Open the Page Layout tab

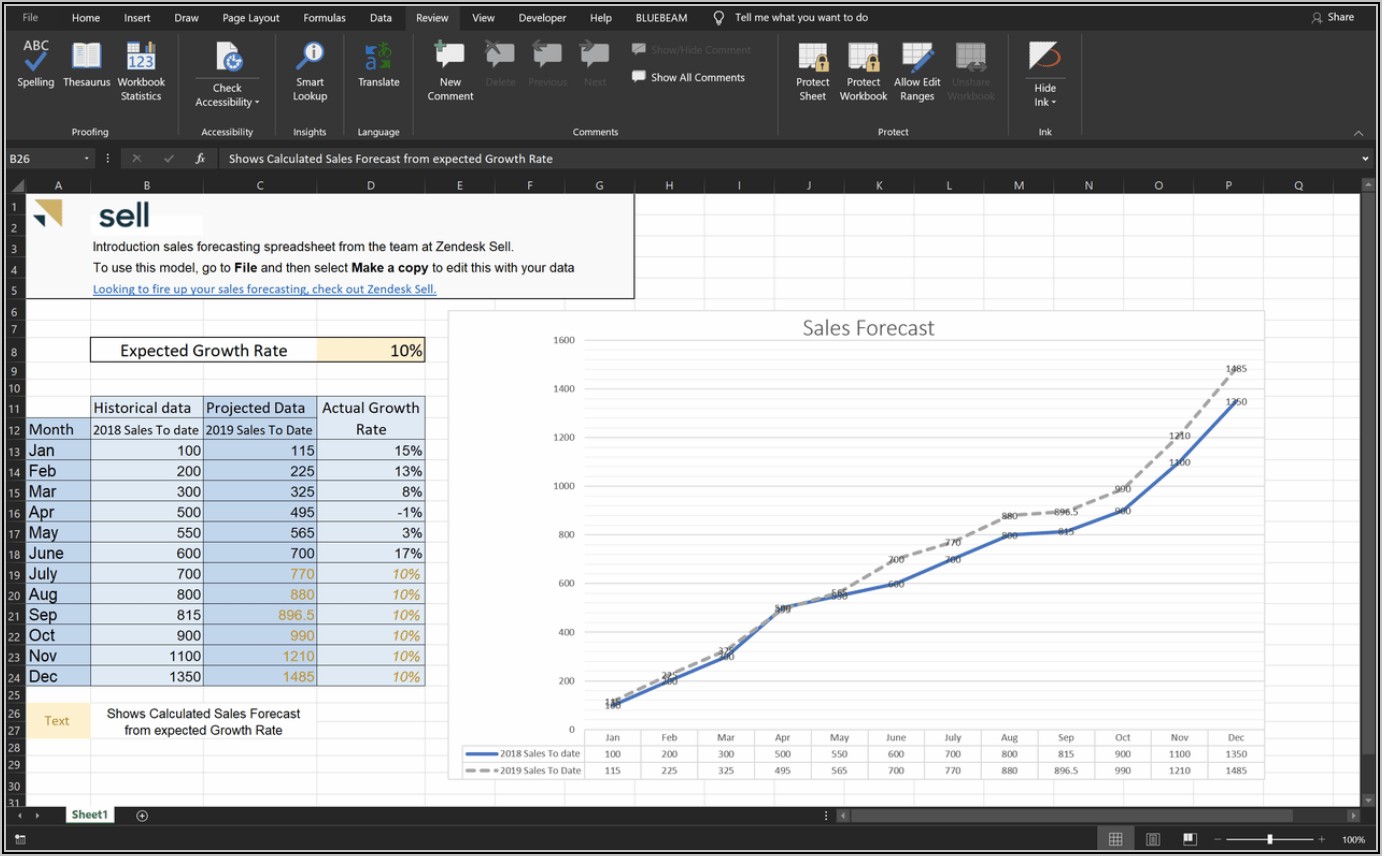pyautogui.click(x=251, y=18)
